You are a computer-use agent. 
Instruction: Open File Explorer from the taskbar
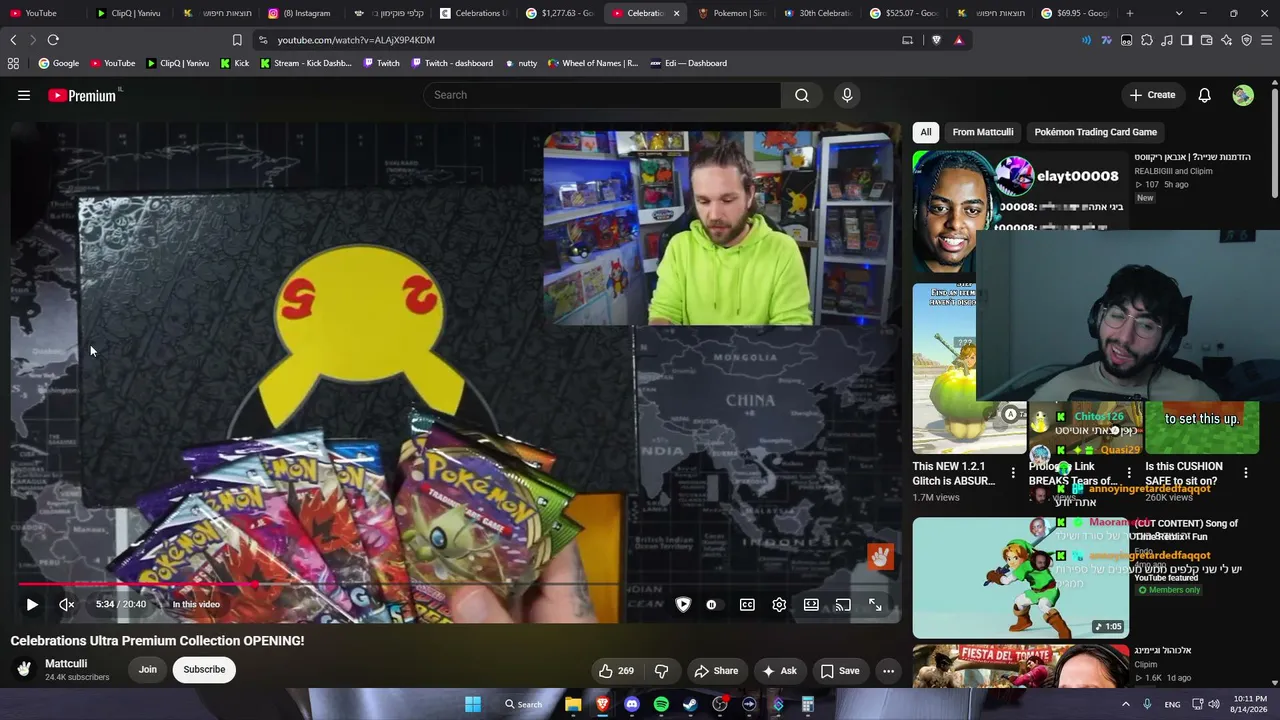[573, 704]
